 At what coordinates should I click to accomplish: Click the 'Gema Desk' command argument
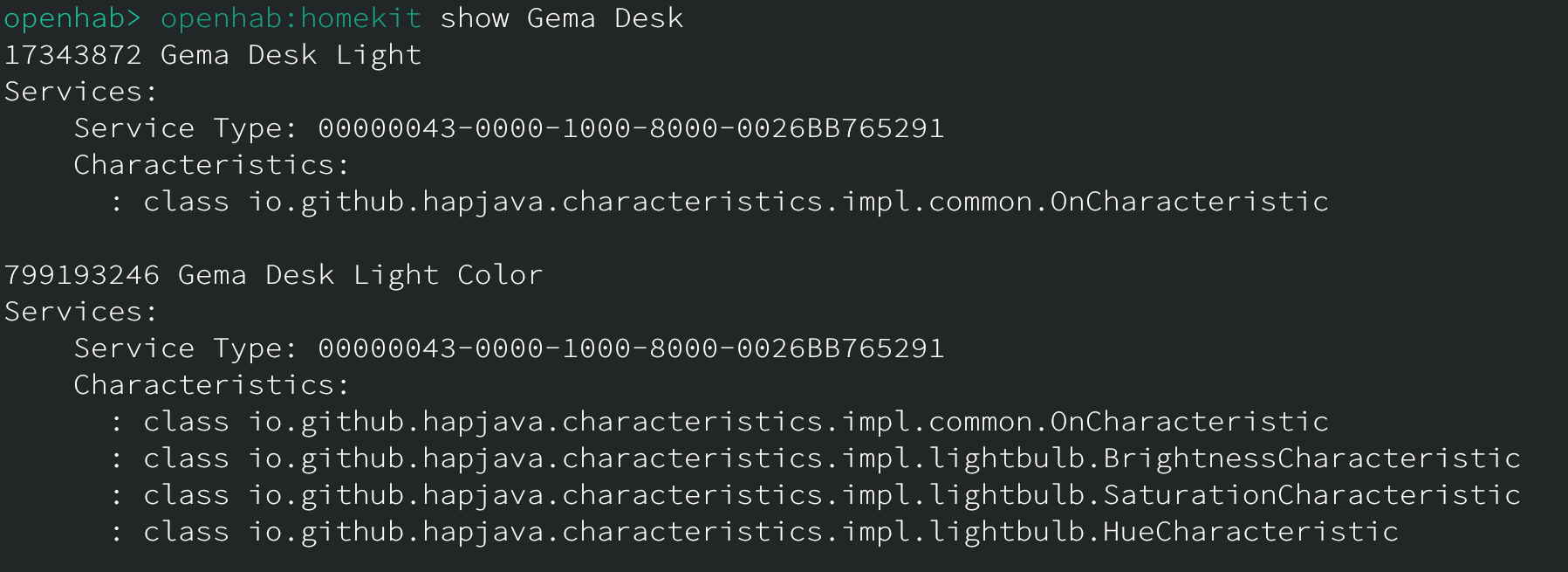coord(605,18)
